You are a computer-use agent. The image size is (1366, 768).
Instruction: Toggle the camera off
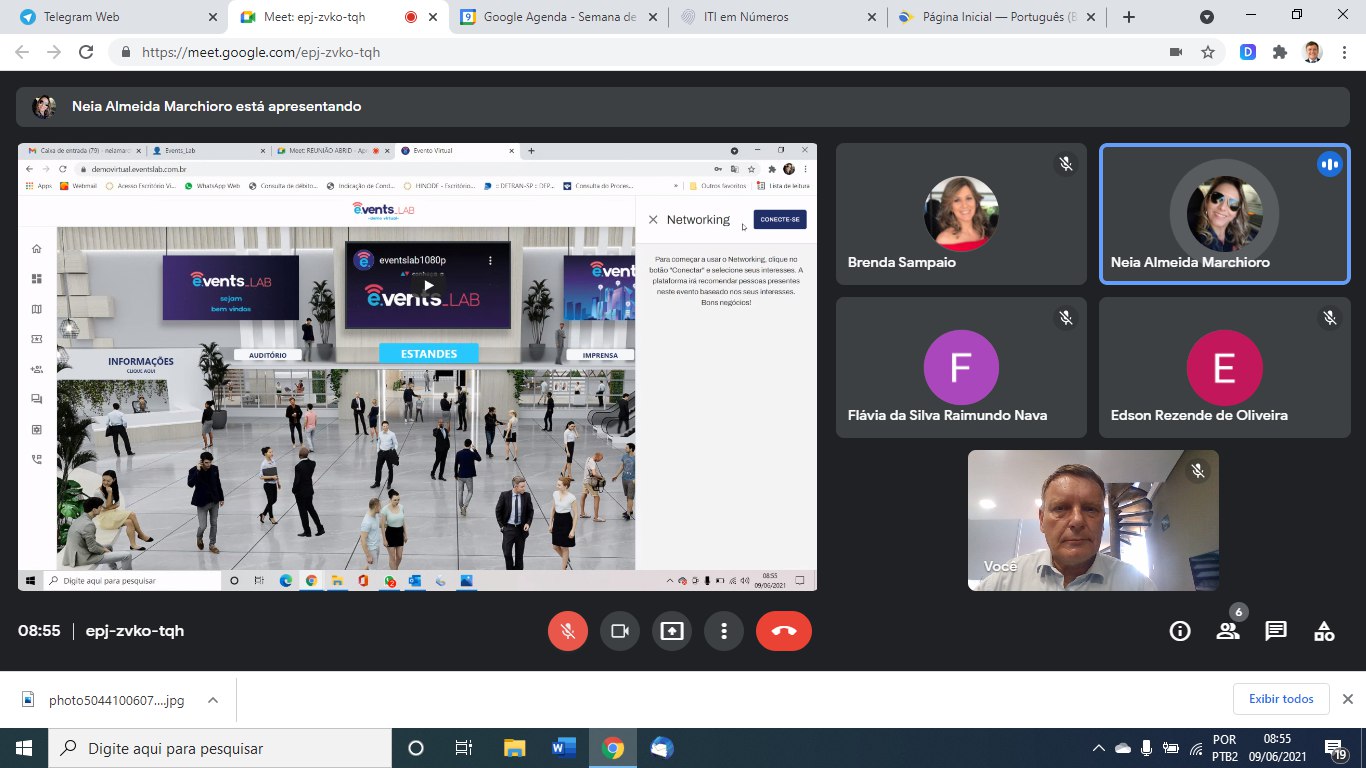click(619, 631)
